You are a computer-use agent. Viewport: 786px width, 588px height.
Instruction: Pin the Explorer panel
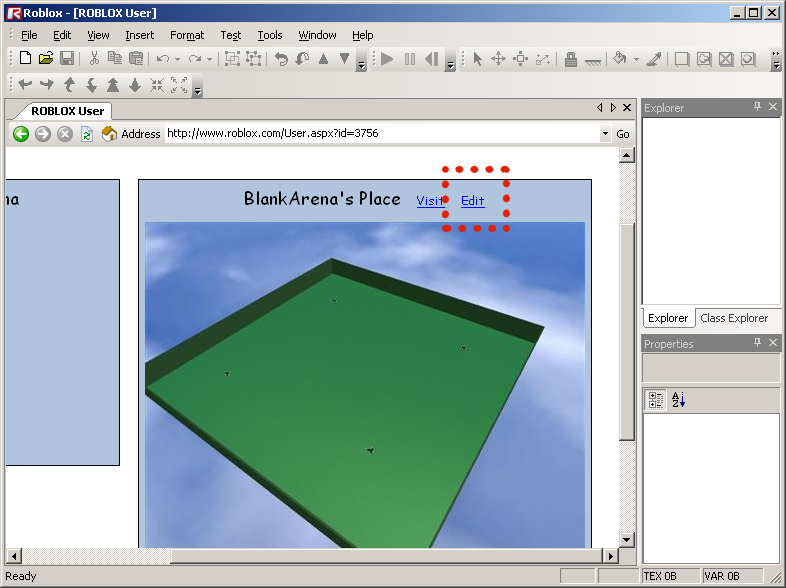757,107
